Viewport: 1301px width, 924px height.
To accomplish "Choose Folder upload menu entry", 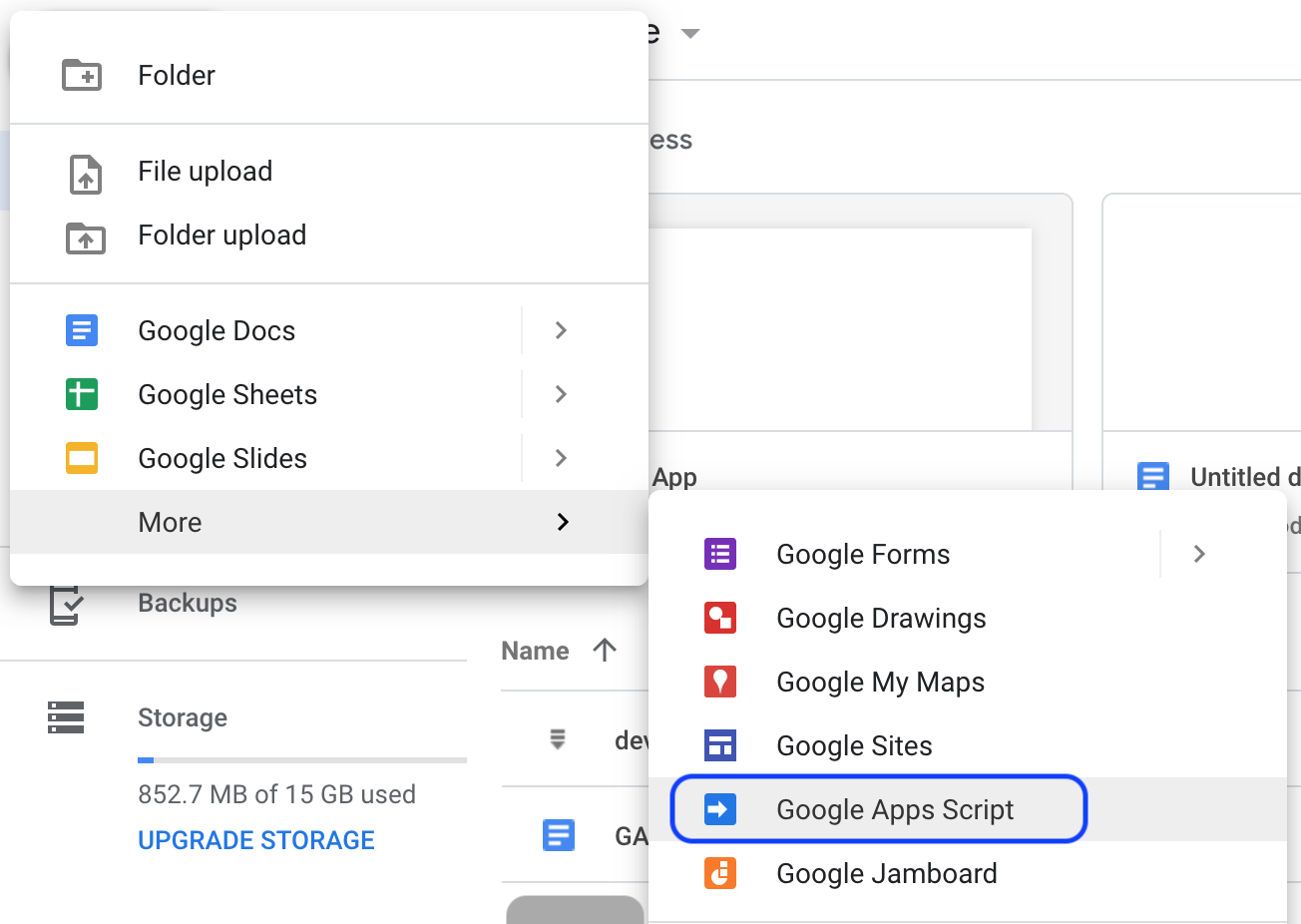I will 329,234.
